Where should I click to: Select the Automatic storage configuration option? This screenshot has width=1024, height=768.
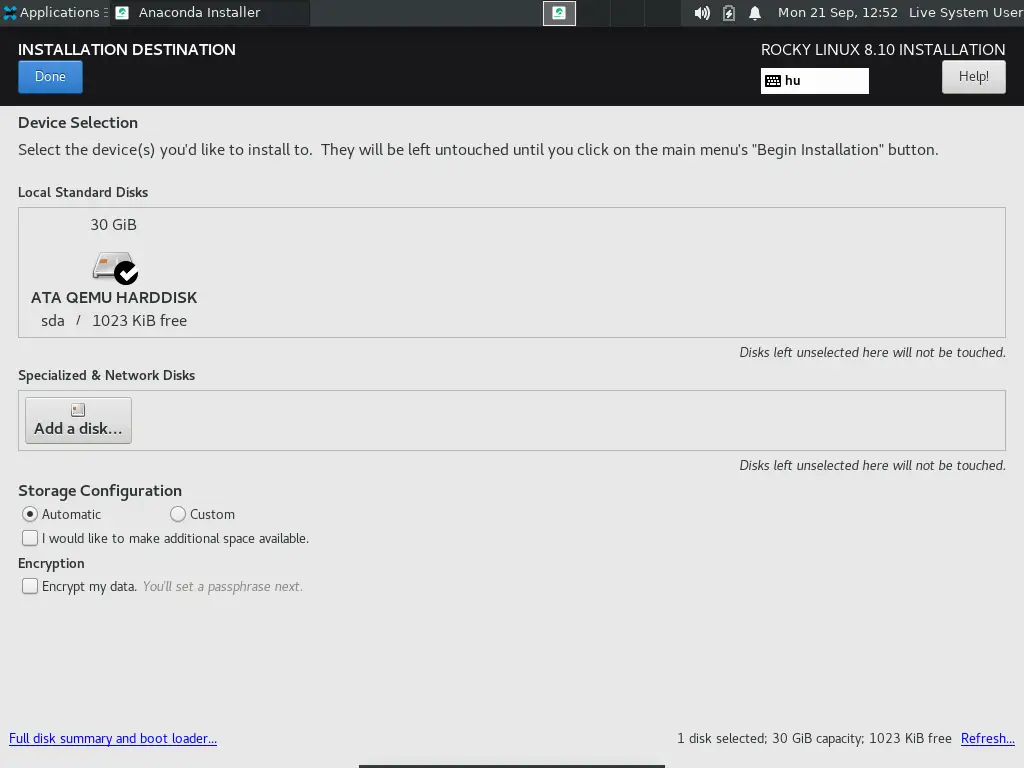pos(62,515)
